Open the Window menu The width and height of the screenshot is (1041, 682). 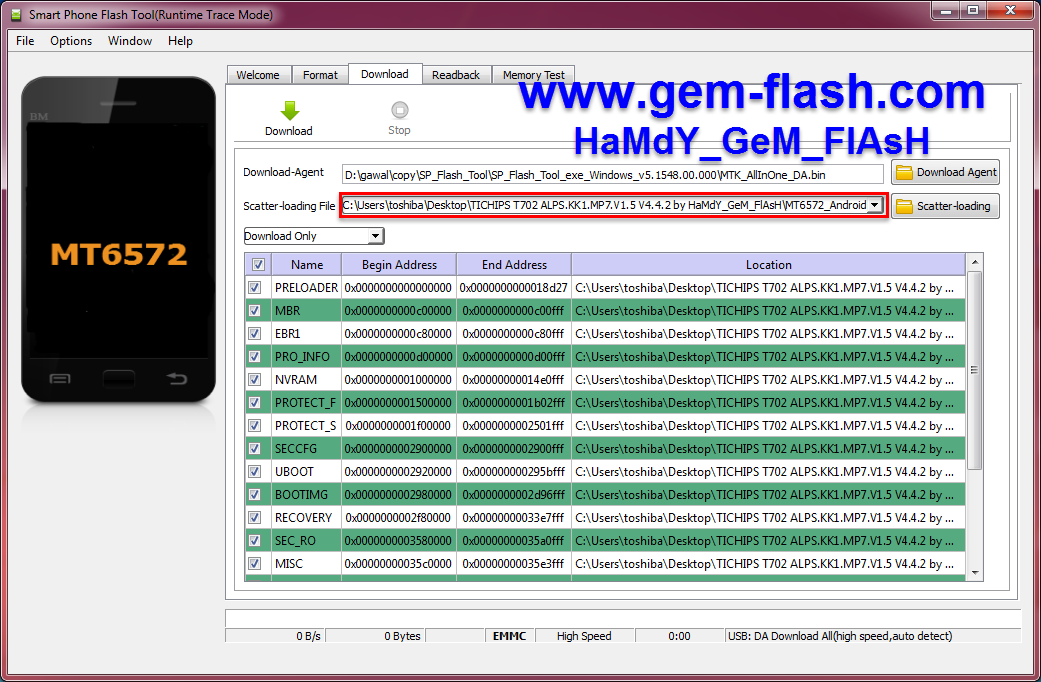[x=130, y=41]
